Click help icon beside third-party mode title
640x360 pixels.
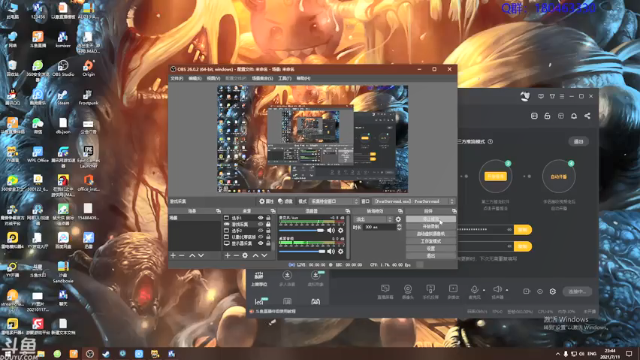point(491,142)
